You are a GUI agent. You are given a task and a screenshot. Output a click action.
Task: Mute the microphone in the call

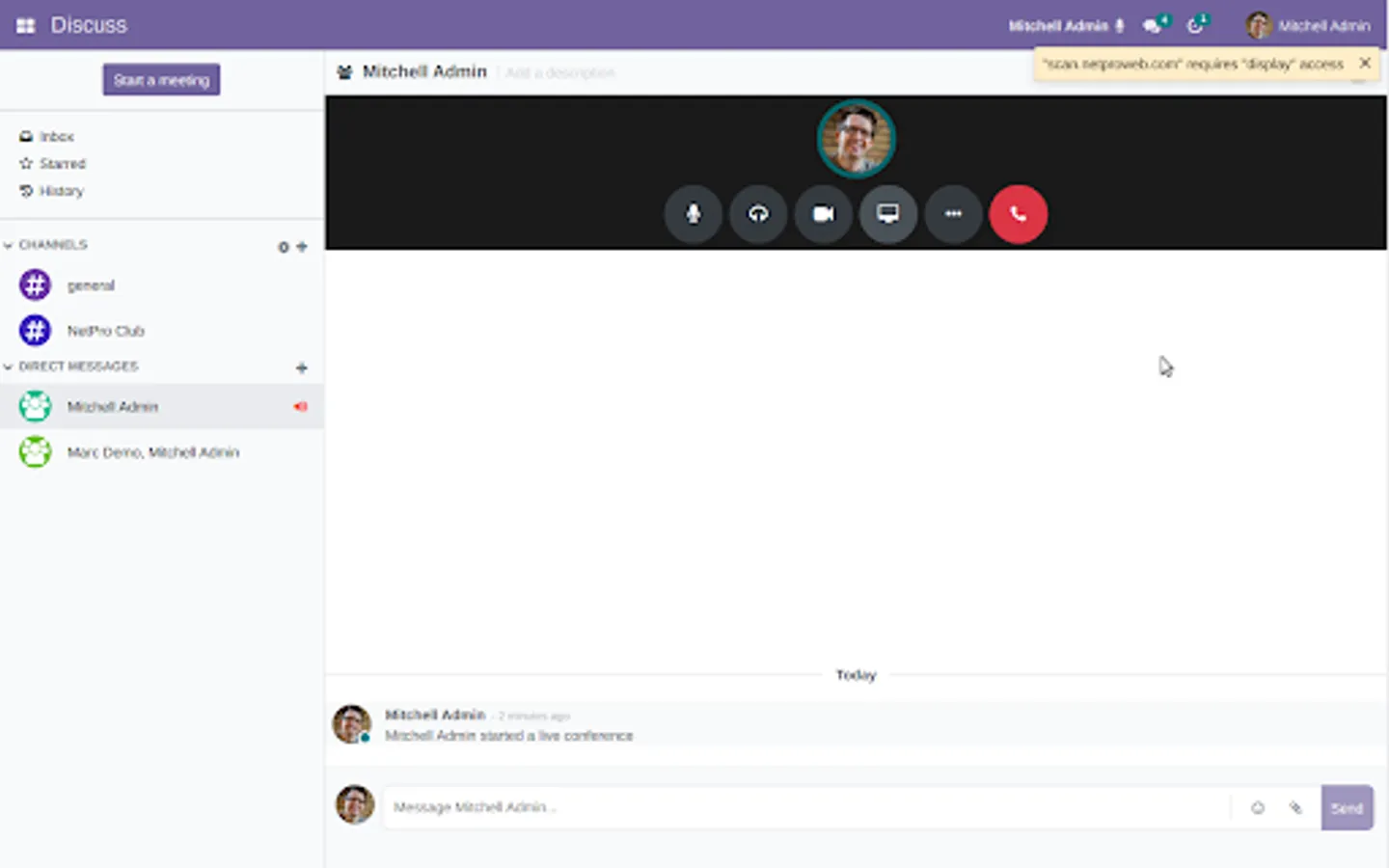(x=694, y=214)
